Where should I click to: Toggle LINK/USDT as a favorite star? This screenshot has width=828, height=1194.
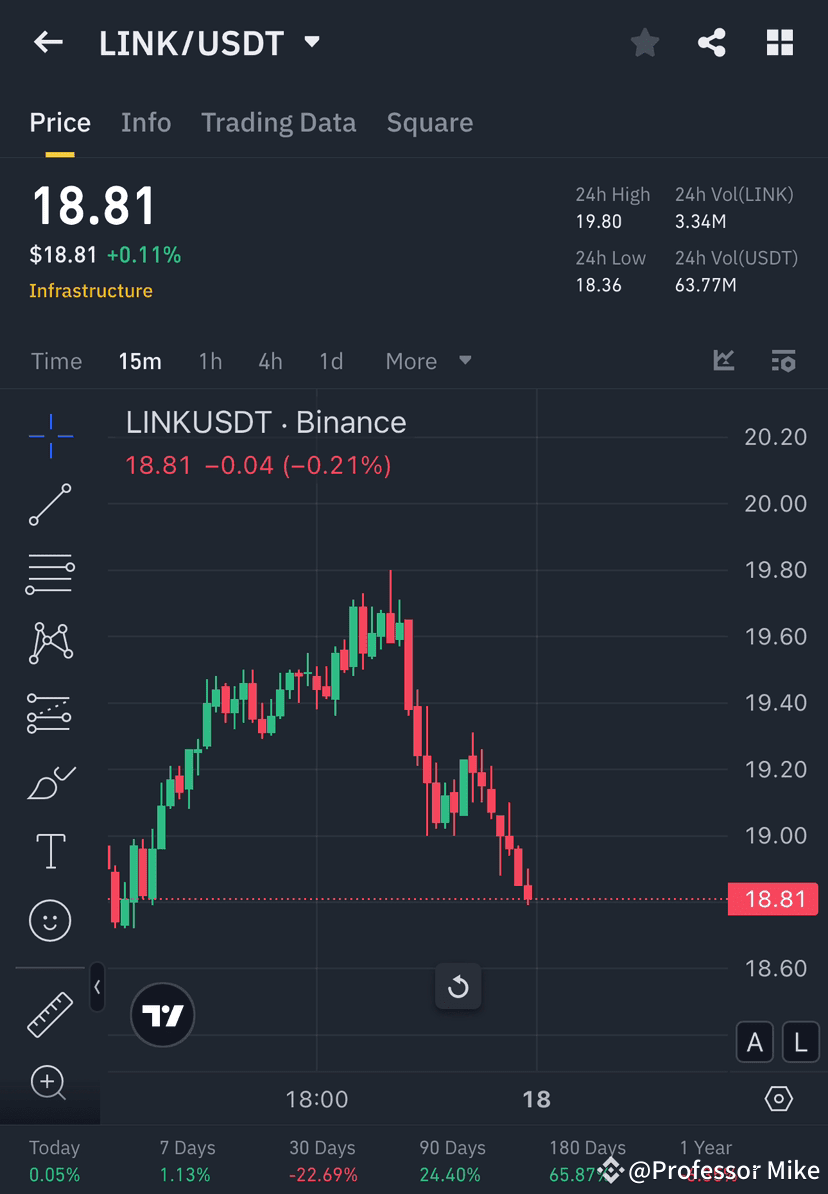pos(644,42)
